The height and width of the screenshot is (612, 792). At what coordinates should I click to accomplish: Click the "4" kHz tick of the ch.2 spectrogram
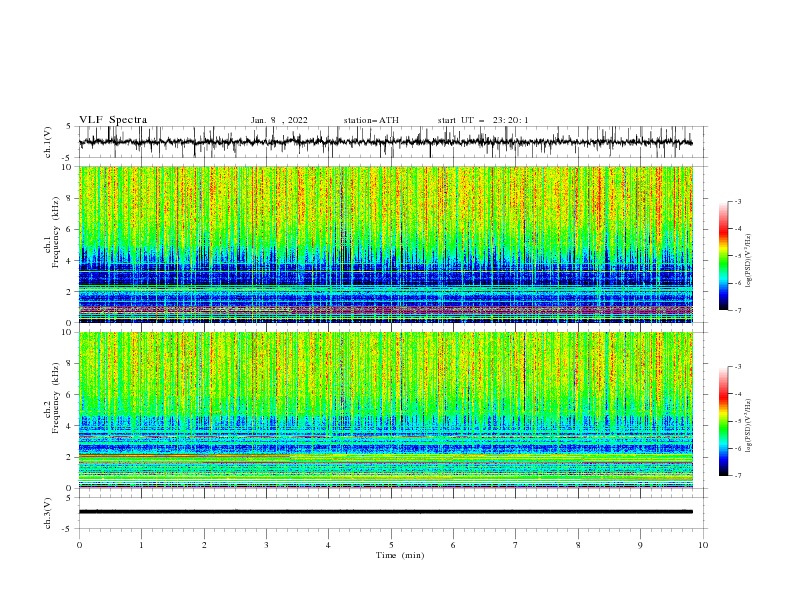tap(69, 426)
